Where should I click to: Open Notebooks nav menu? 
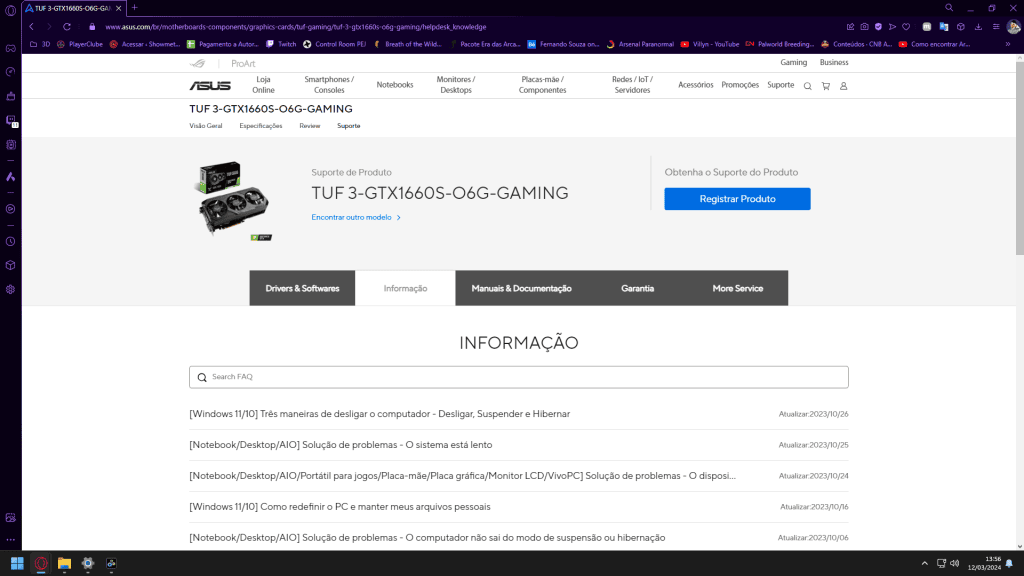coord(395,85)
